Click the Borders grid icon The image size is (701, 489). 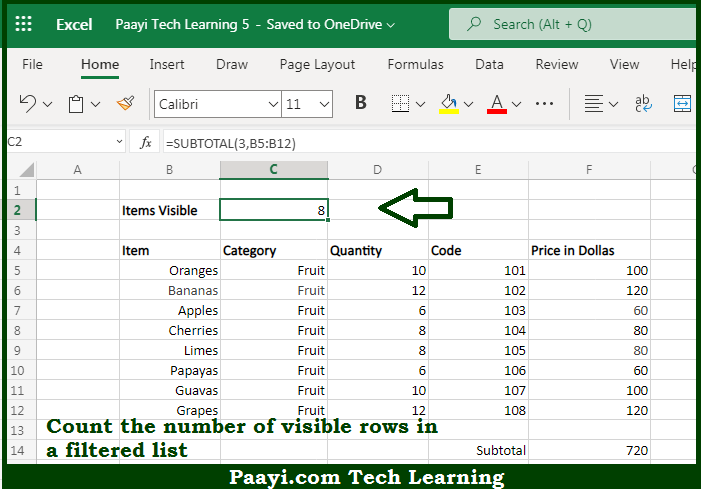click(400, 104)
